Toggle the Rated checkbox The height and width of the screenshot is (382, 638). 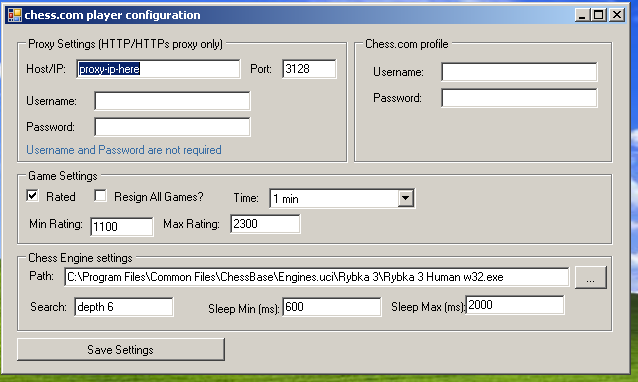pyautogui.click(x=33, y=196)
